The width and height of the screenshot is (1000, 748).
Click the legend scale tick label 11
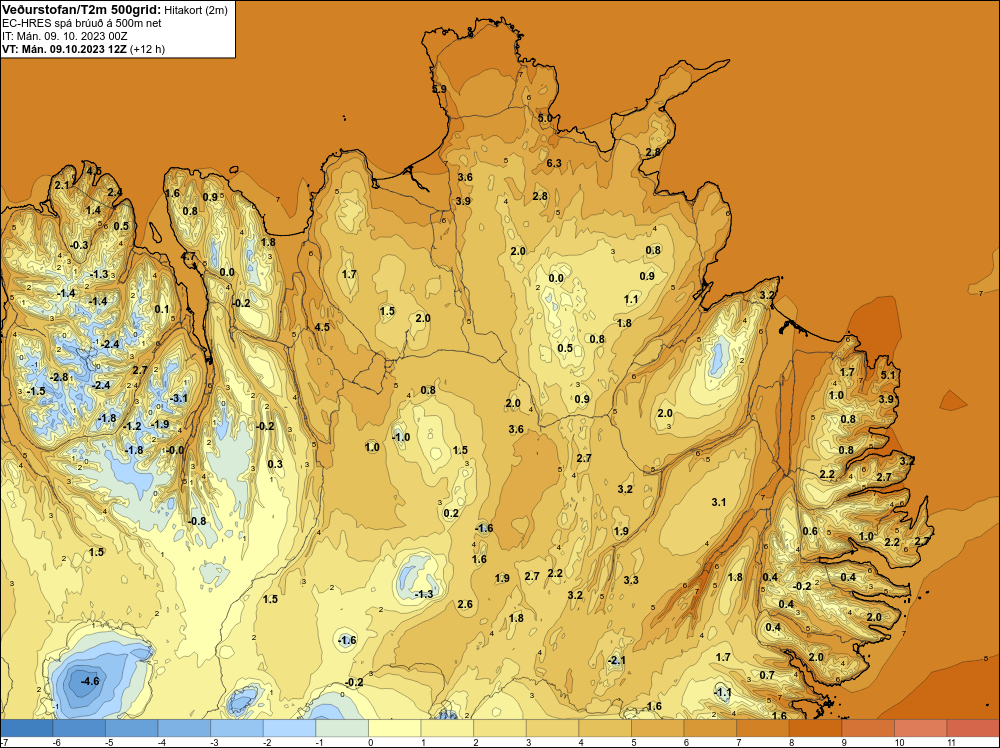click(x=951, y=742)
